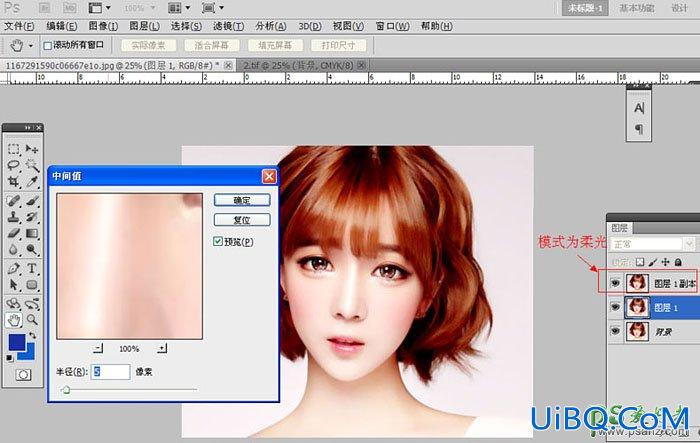Select the Clone Stamp tool
The height and width of the screenshot is (443, 700).
coord(13,217)
